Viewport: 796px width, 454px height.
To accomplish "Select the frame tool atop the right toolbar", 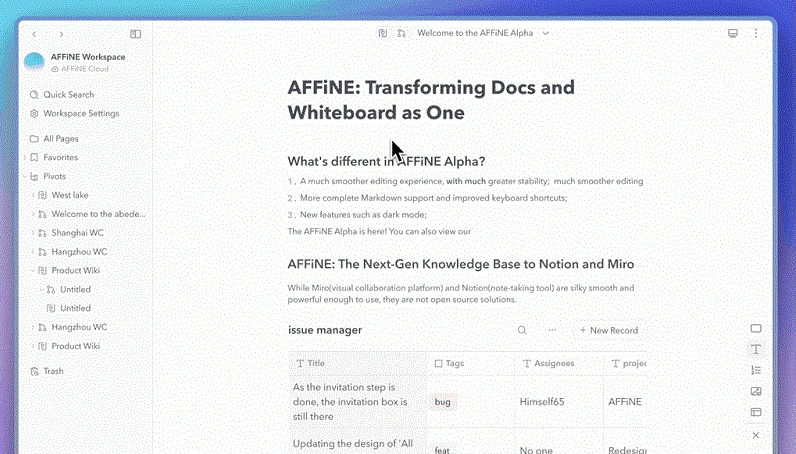I will 756,328.
